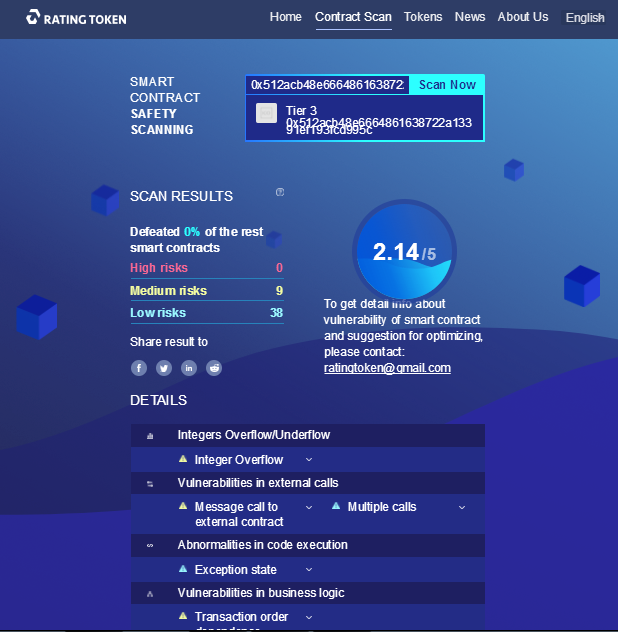
Task: Click the Integers Overflow/Underflow category icon
Action: point(150,436)
